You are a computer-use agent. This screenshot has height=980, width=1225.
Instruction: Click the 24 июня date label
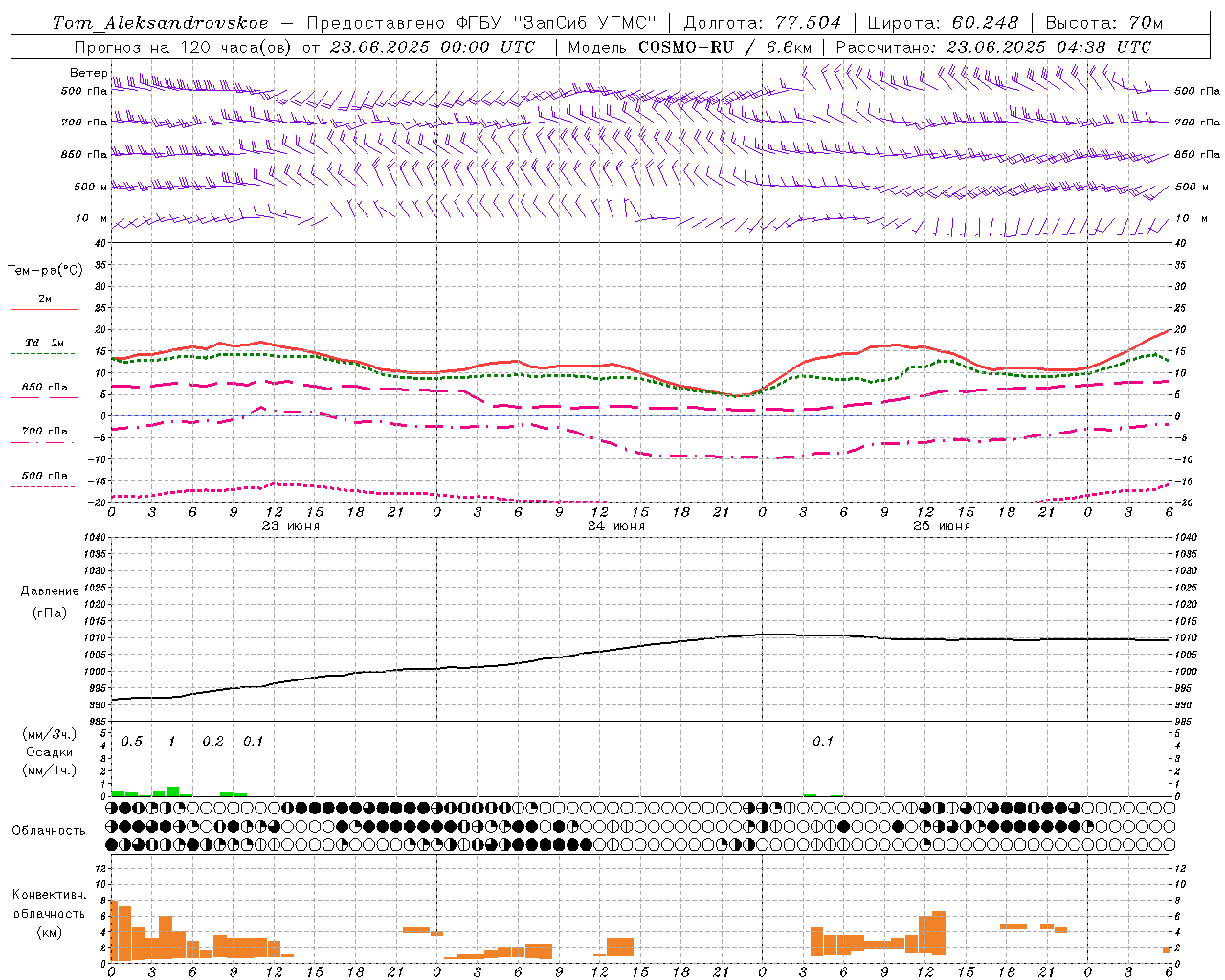click(x=615, y=526)
